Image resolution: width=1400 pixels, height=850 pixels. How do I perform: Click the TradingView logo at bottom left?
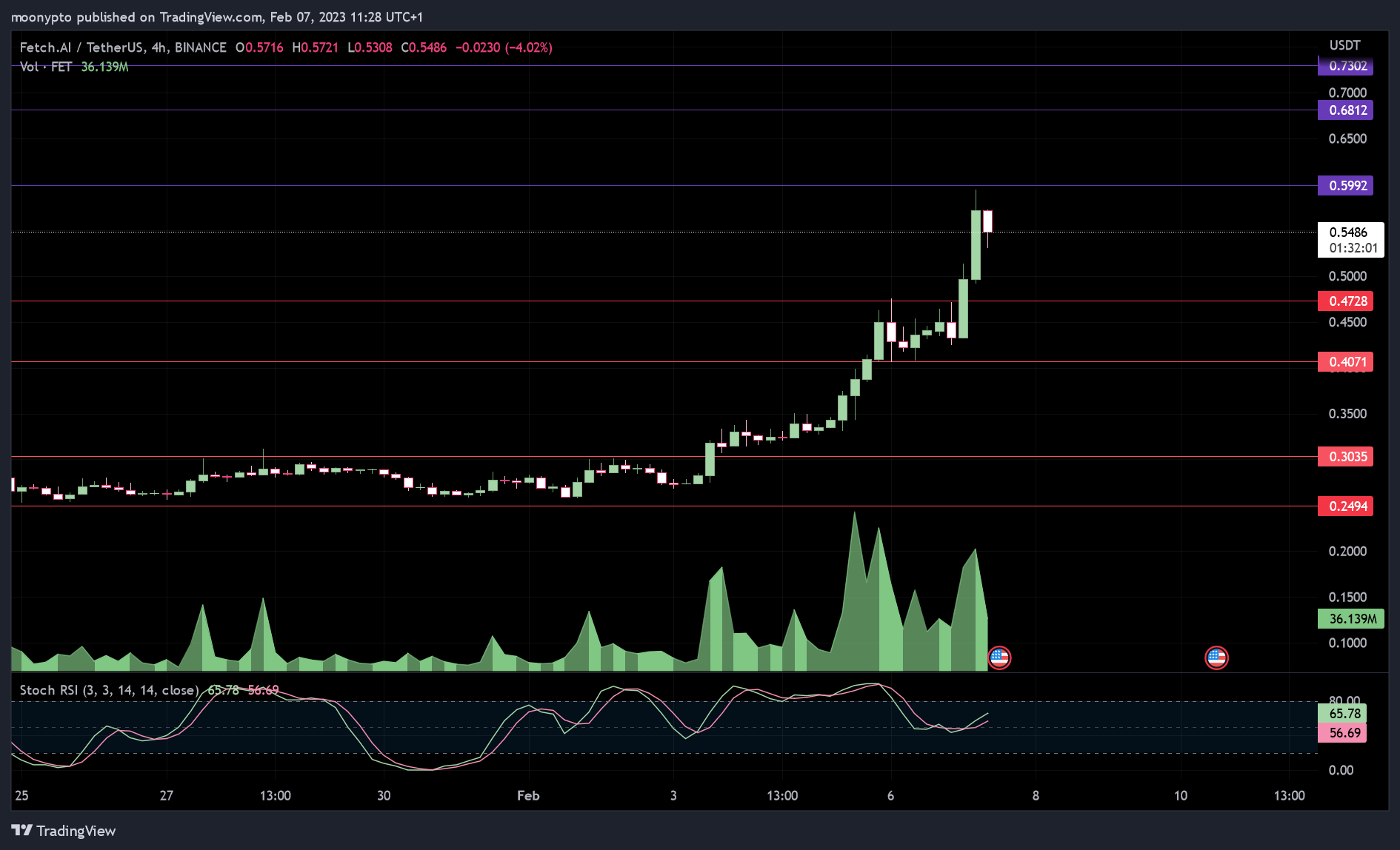64,831
